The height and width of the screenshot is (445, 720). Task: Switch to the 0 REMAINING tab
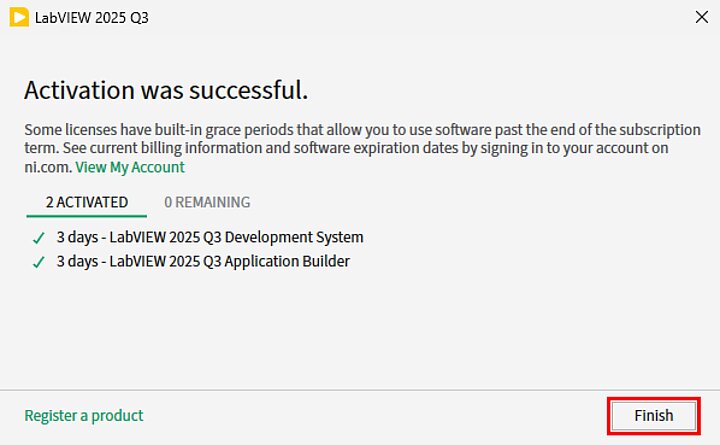[x=207, y=202]
